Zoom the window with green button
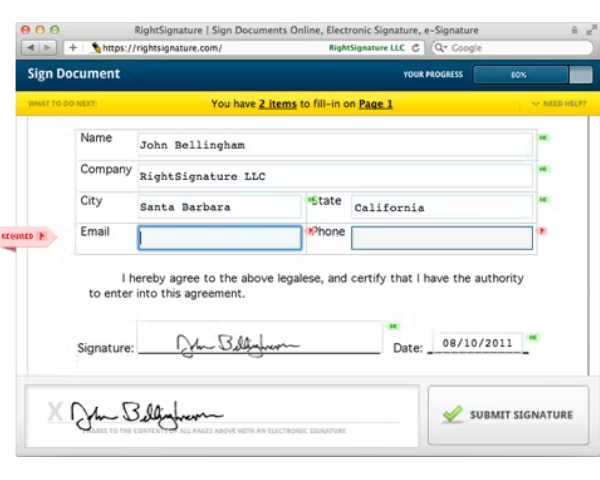Screen dimensions: 600x480 [x=55, y=30]
